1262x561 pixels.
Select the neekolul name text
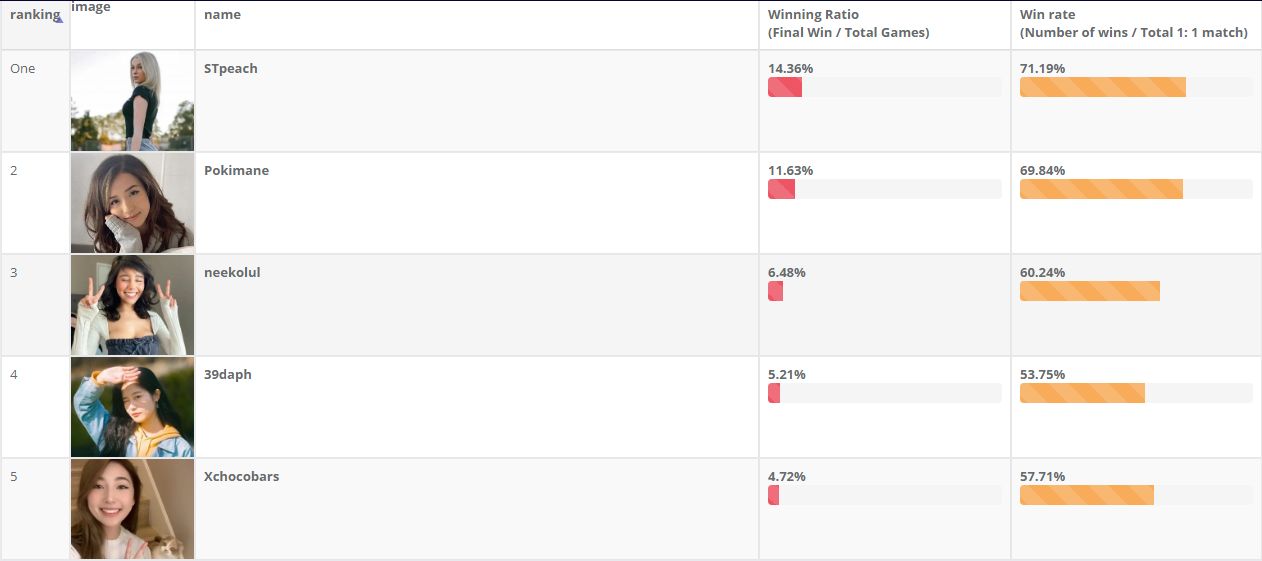(232, 273)
